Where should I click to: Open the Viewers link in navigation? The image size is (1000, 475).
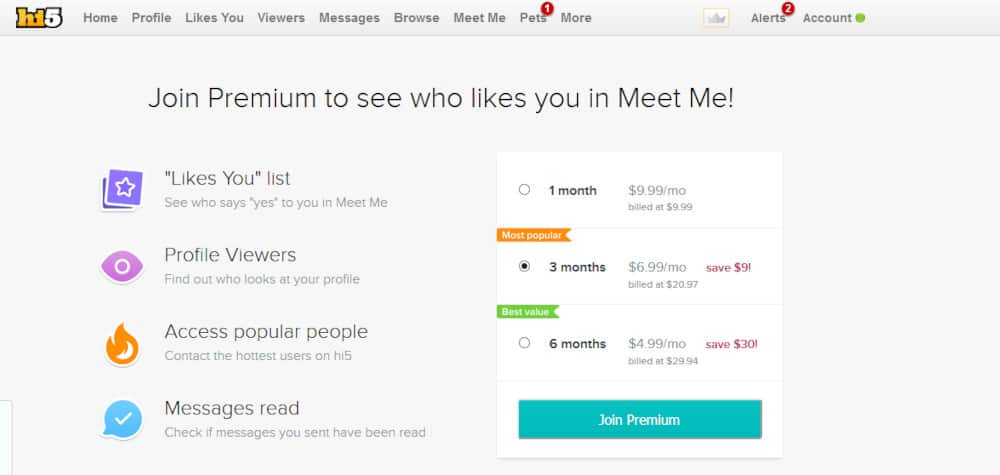click(281, 18)
